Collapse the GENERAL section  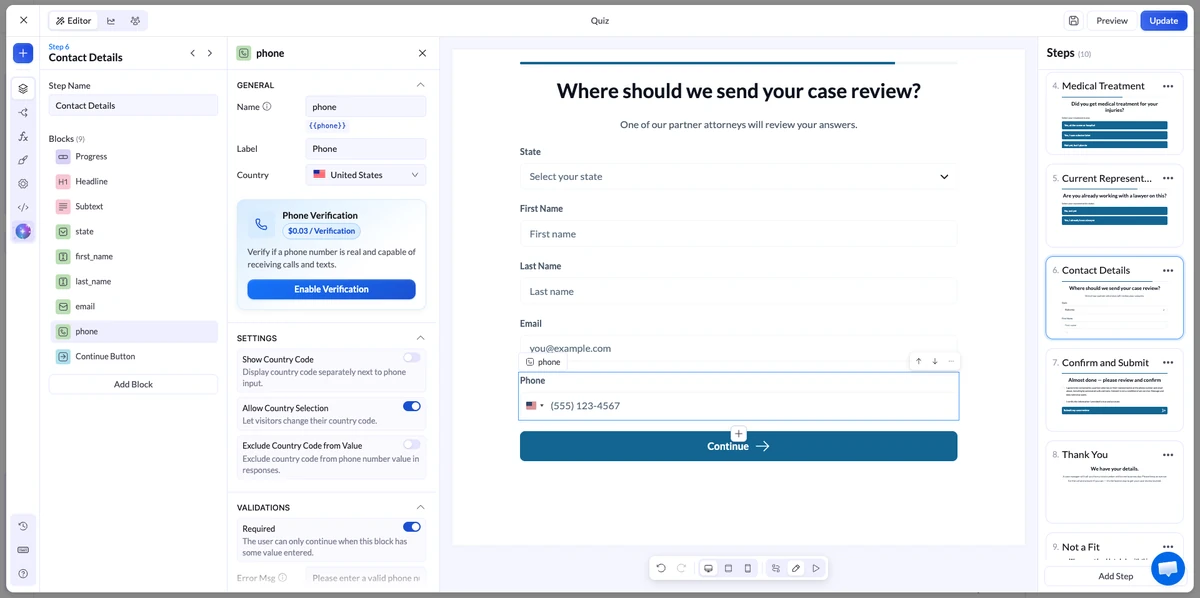tap(420, 85)
